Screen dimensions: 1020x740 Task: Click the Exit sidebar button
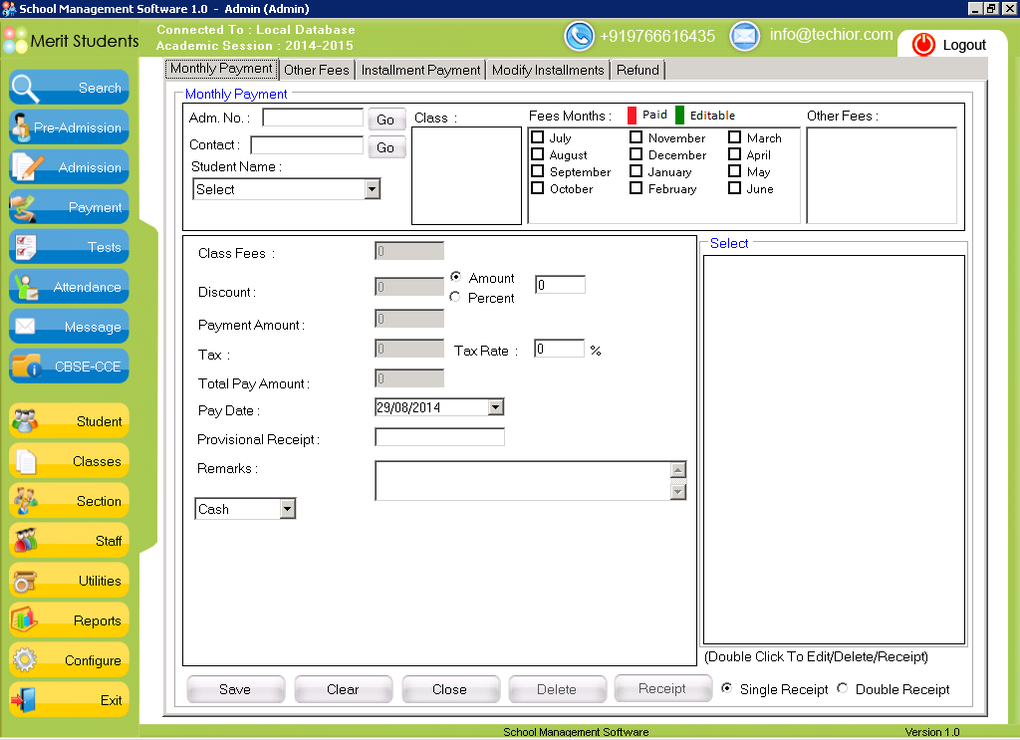tap(69, 700)
